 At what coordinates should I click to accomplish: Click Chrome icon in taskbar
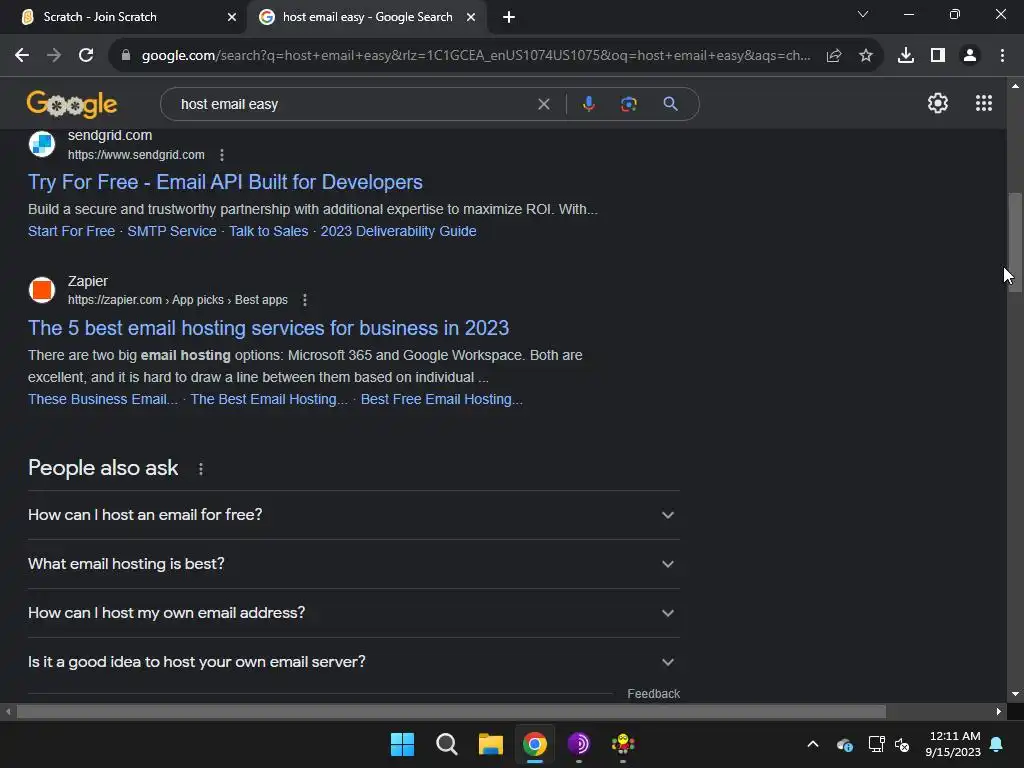click(534, 744)
